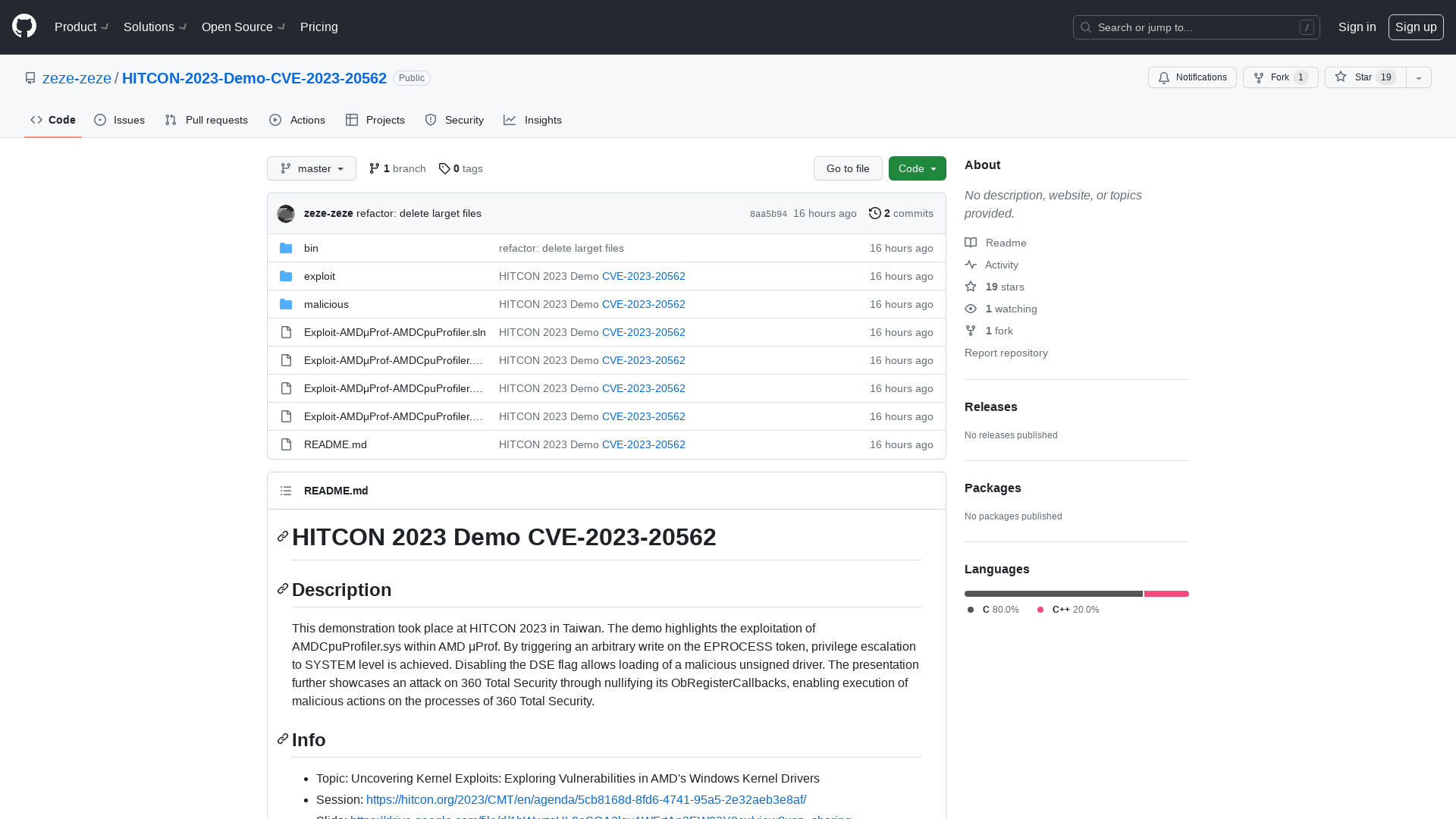Viewport: 1456px width, 819px height.
Task: Click the notifications bell icon
Action: coord(1164,77)
